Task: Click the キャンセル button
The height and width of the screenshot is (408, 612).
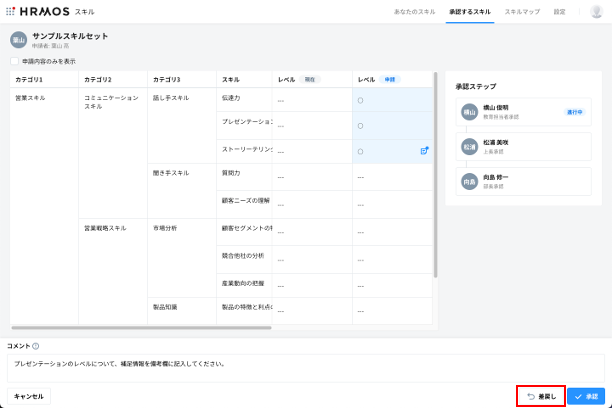Action: click(29, 396)
